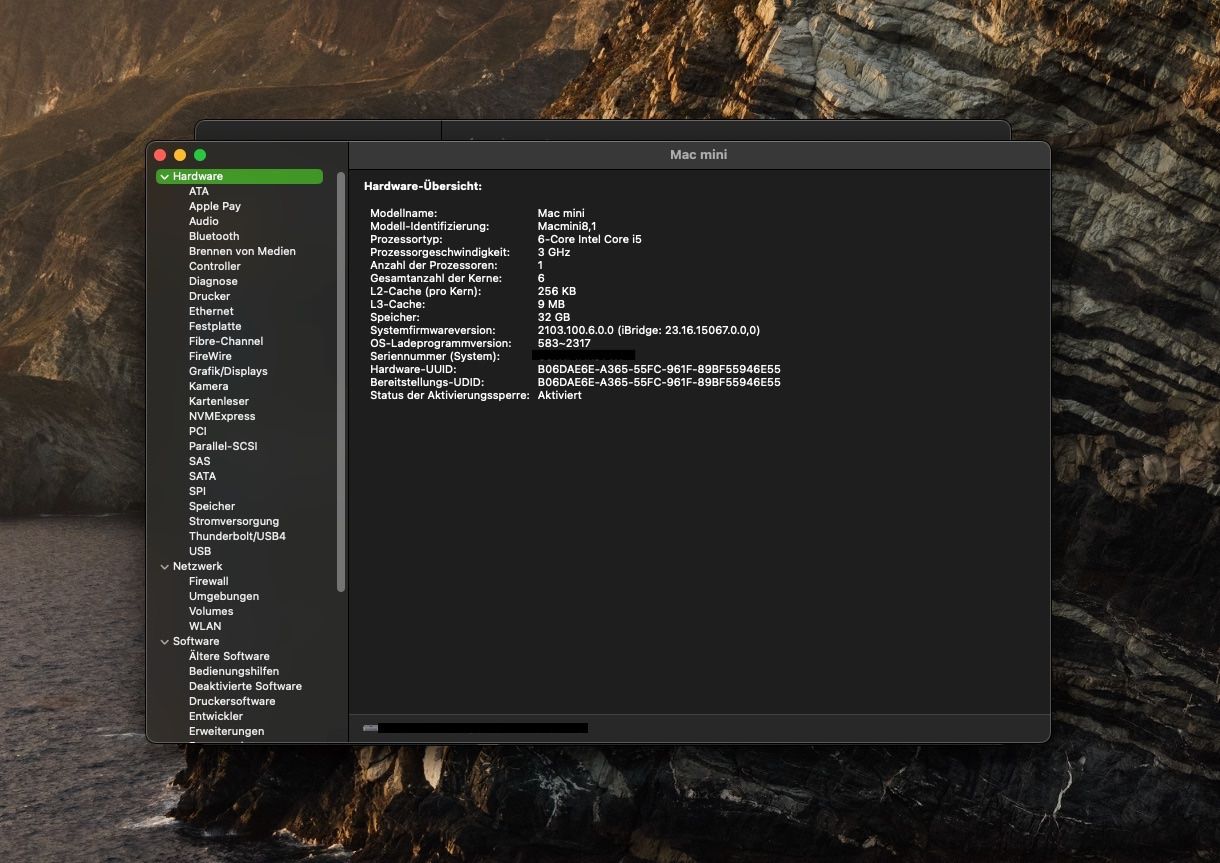Click the 256 KB L2-Cache value
The height and width of the screenshot is (863, 1220).
(x=557, y=291)
